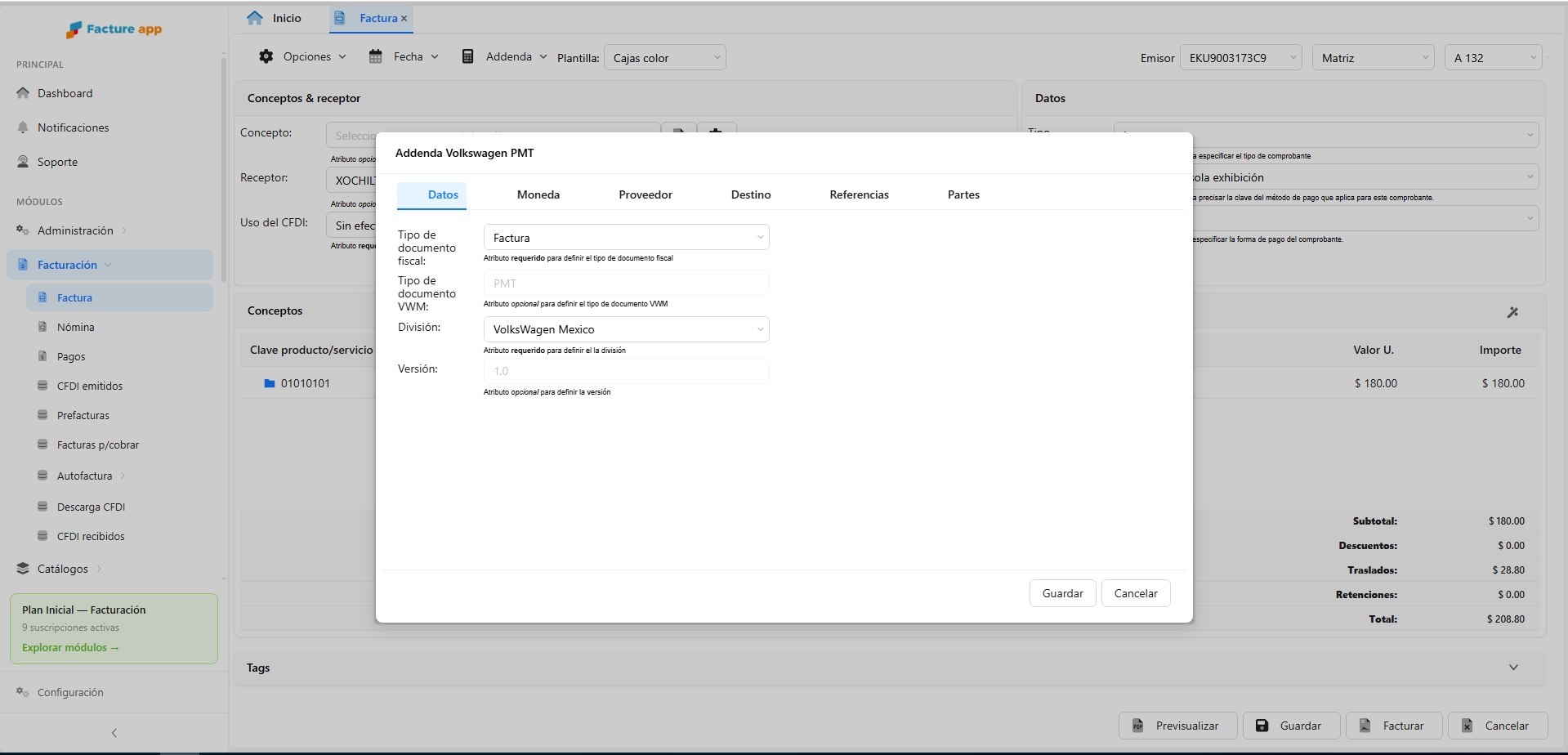Switch to the Partes tab
The width and height of the screenshot is (1568, 755).
[963, 194]
